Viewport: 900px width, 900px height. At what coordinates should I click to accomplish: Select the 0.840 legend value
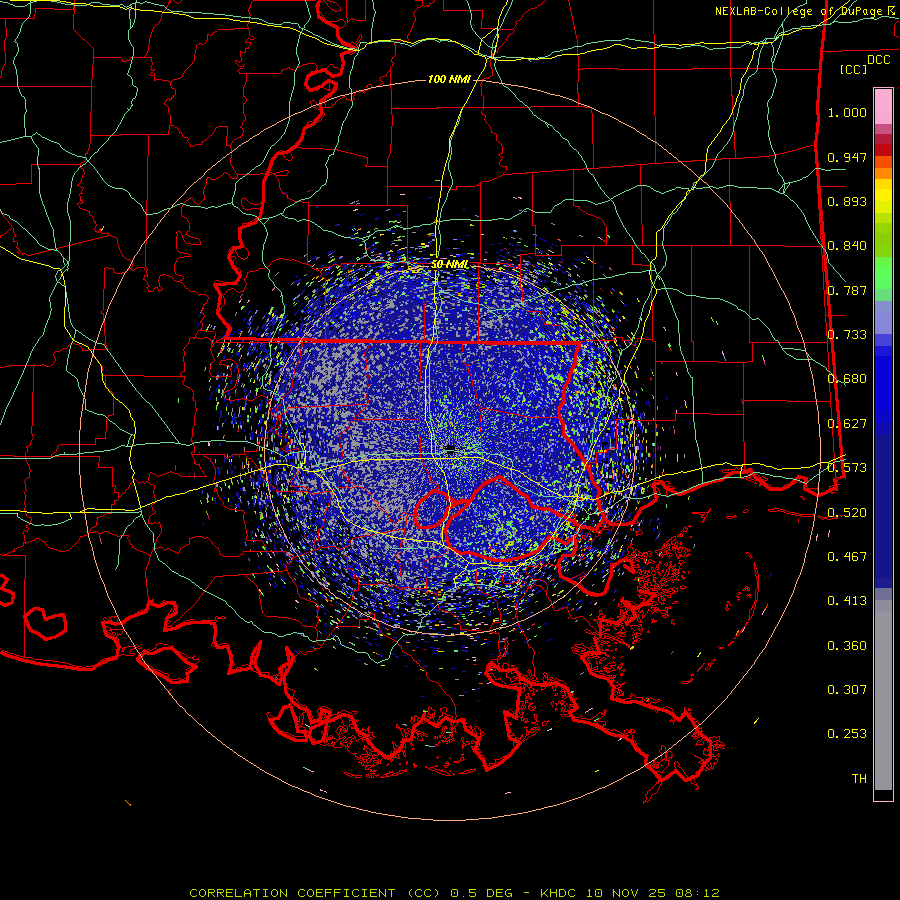pyautogui.click(x=847, y=246)
